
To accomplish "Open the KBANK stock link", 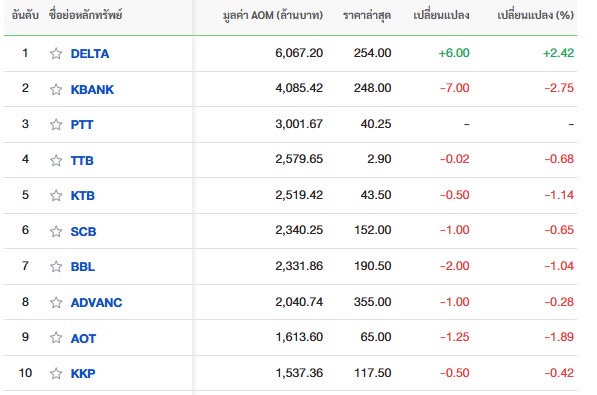I will click(92, 90).
